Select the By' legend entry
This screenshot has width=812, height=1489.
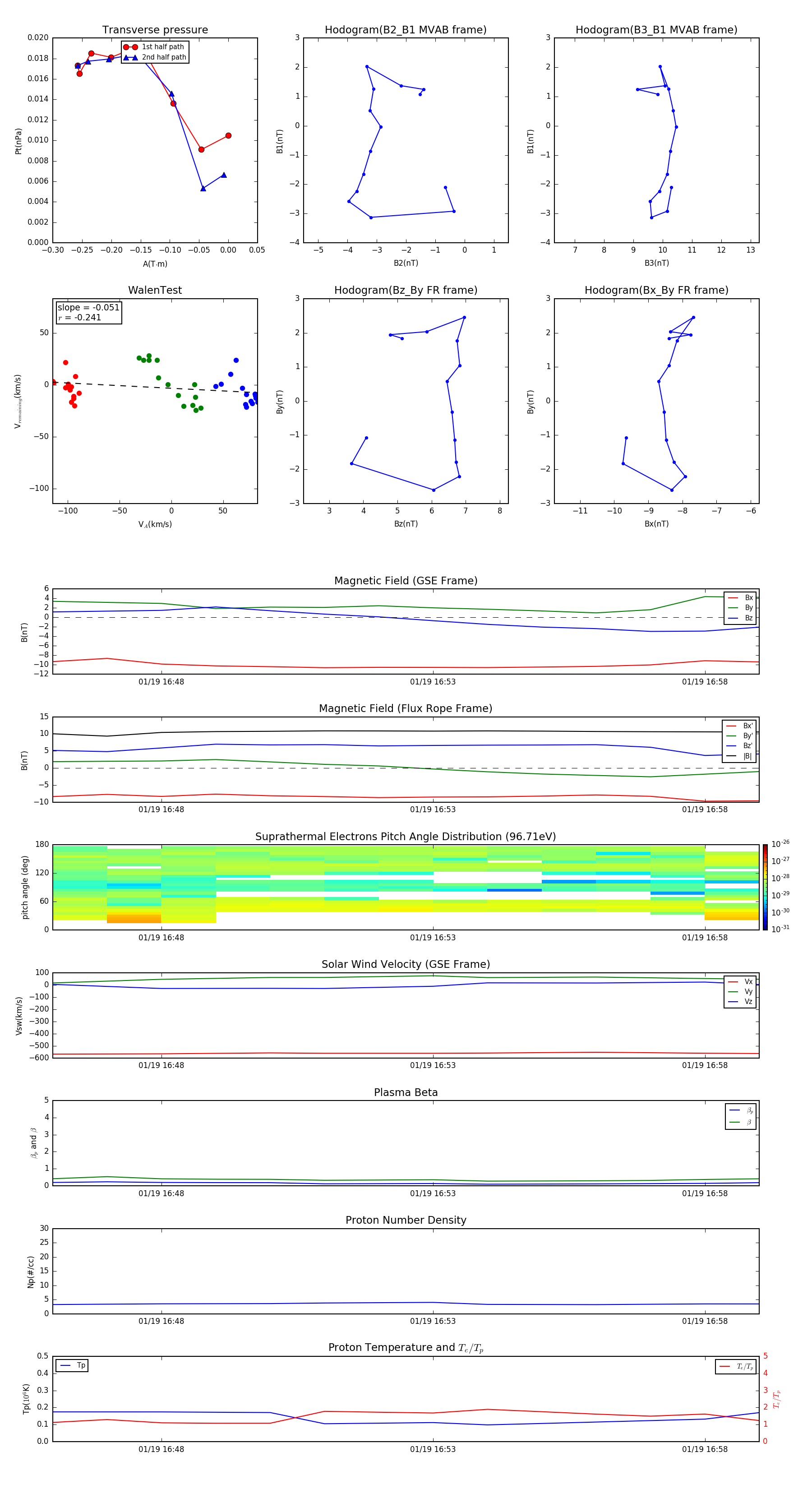(739, 736)
